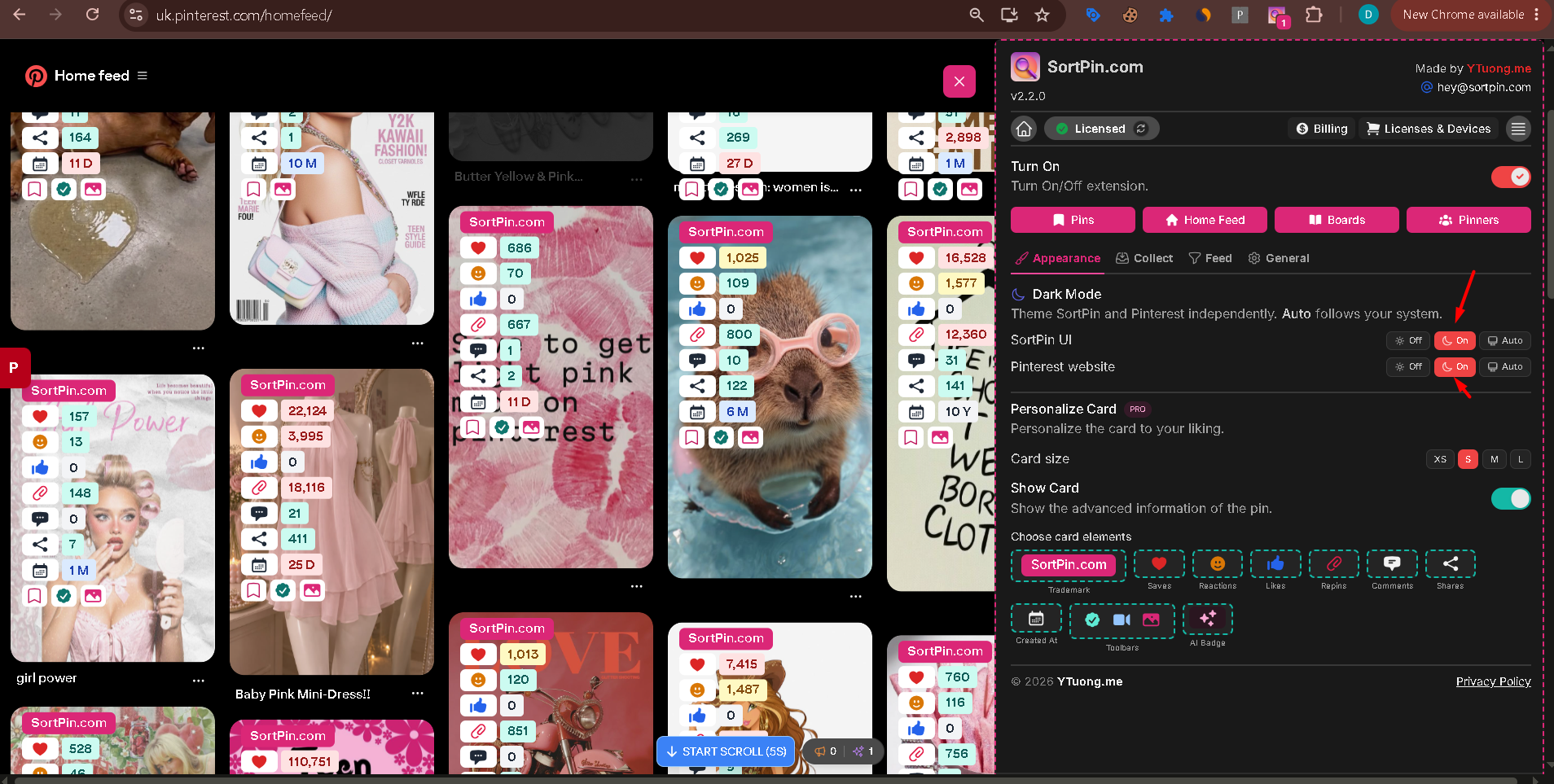Click the Pinners button
This screenshot has width=1554, height=784.
point(1468,220)
